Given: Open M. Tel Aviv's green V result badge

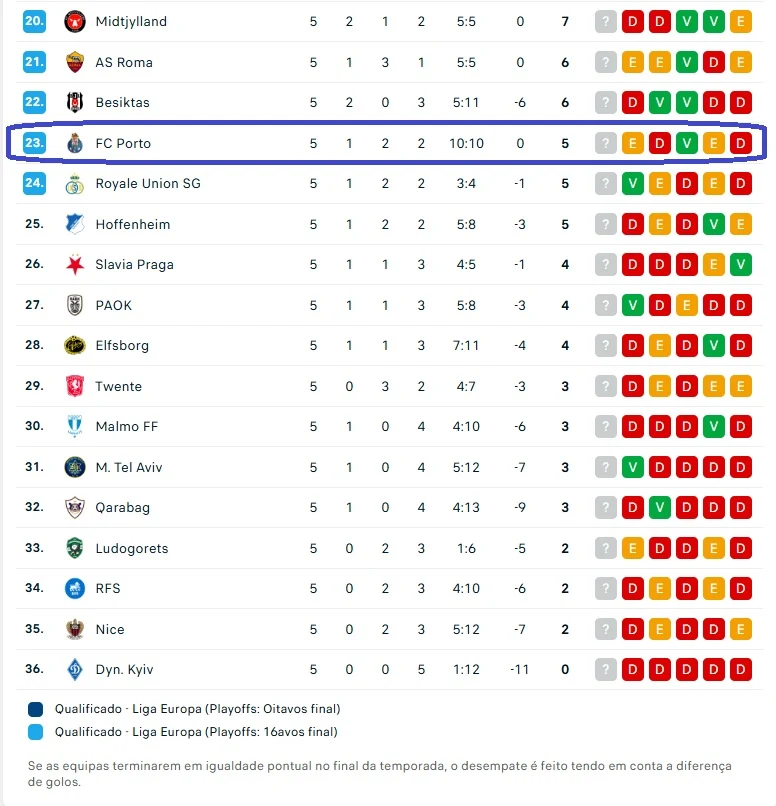Looking at the screenshot, I should click(x=633, y=467).
